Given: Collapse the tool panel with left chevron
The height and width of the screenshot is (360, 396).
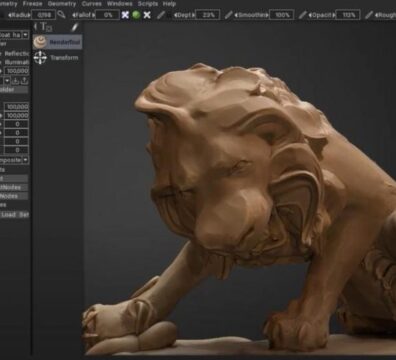Looking at the screenshot, I should pos(36,26).
